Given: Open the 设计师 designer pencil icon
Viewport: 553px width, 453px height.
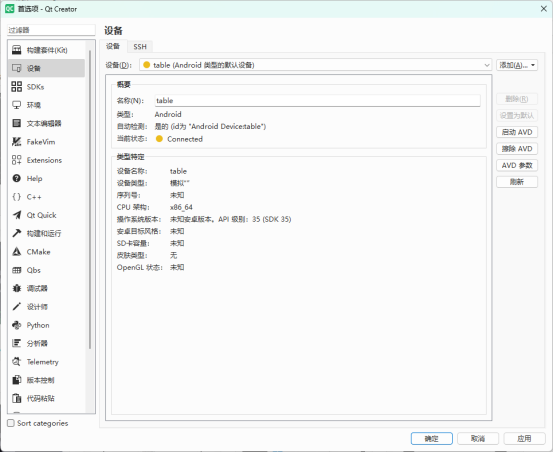Looking at the screenshot, I should (17, 307).
